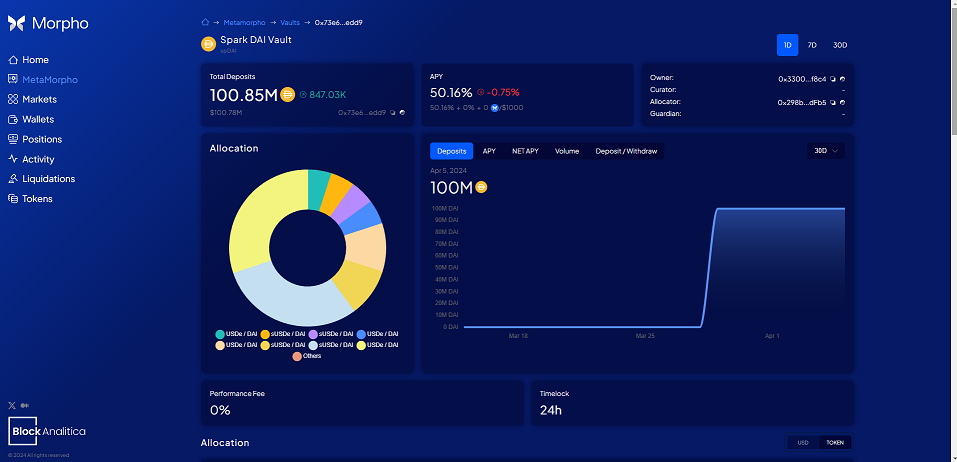Switch chart to the Deposits tab
The width and height of the screenshot is (957, 462).
pyautogui.click(x=452, y=151)
